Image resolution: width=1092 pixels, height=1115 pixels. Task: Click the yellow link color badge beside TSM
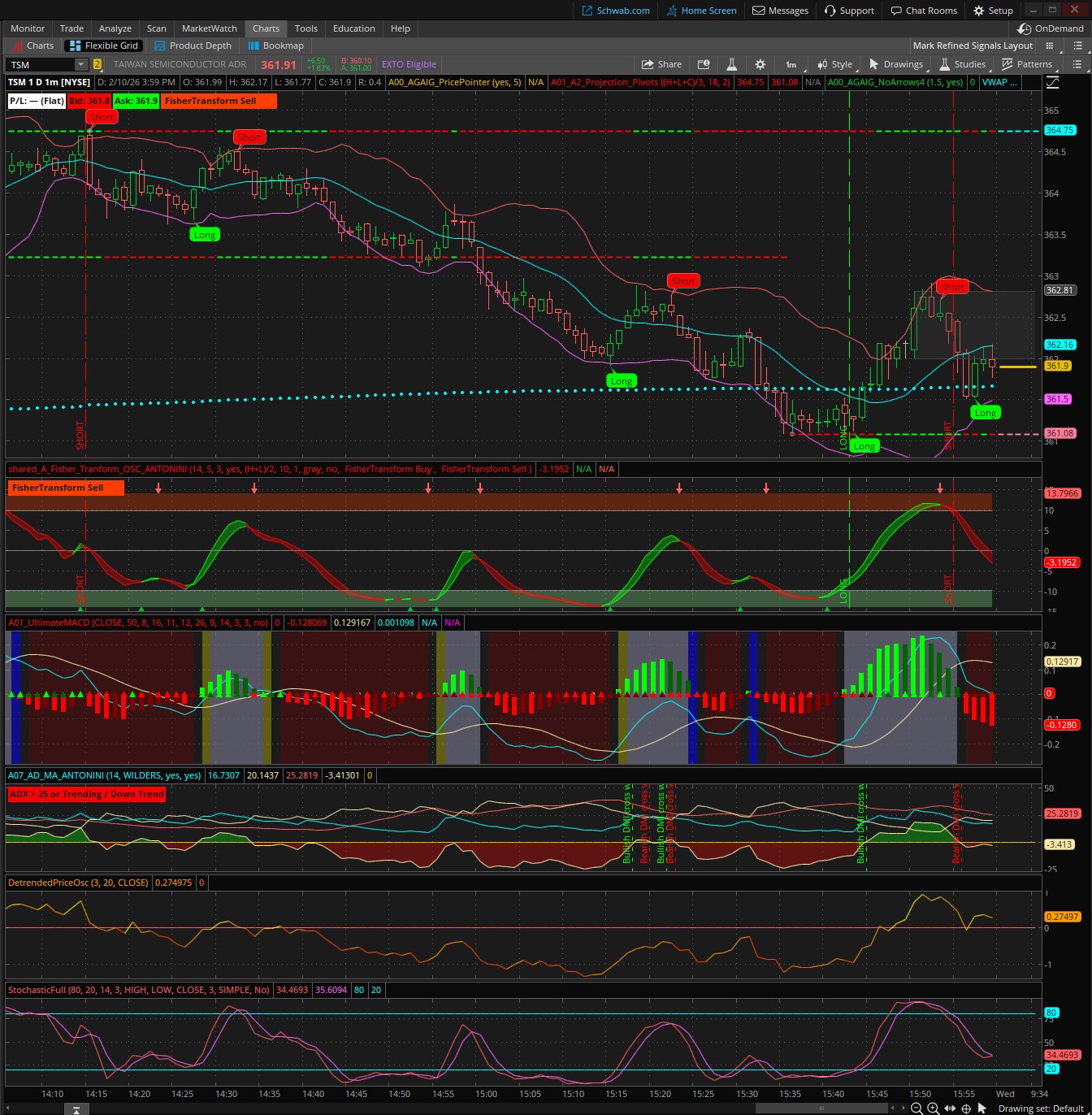(97, 64)
